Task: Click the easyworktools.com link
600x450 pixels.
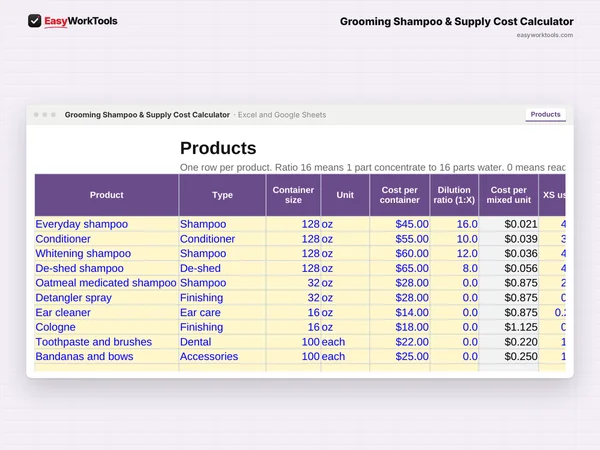Action: coord(545,35)
